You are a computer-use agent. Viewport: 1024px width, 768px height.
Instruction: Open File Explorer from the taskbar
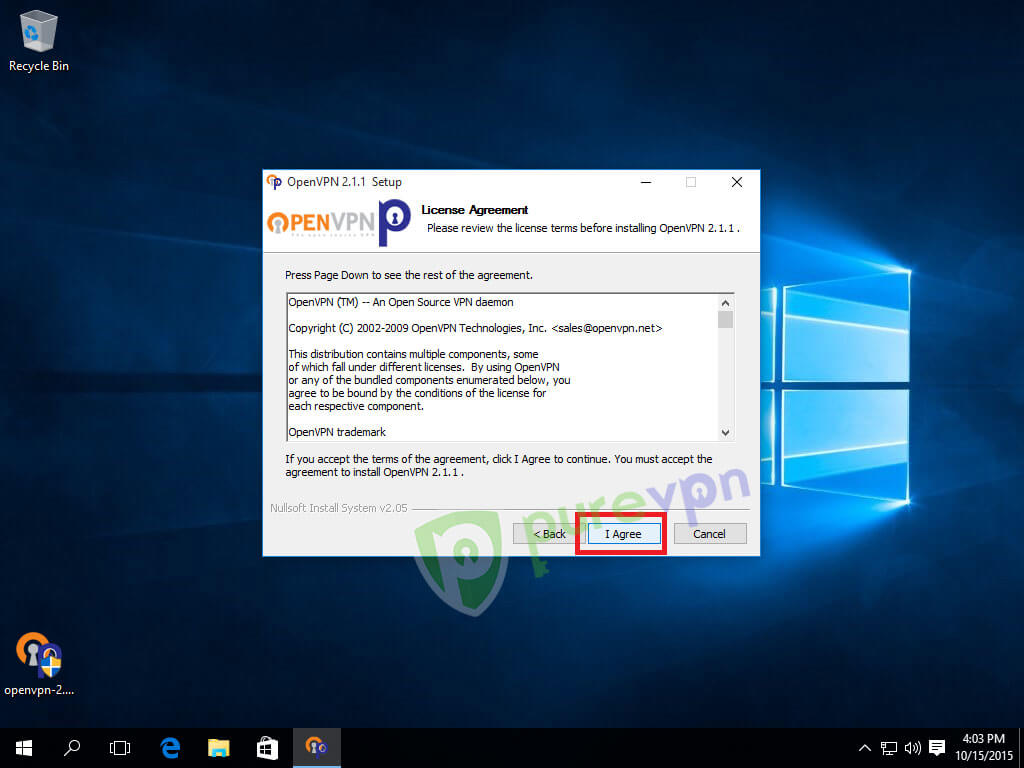[x=219, y=748]
